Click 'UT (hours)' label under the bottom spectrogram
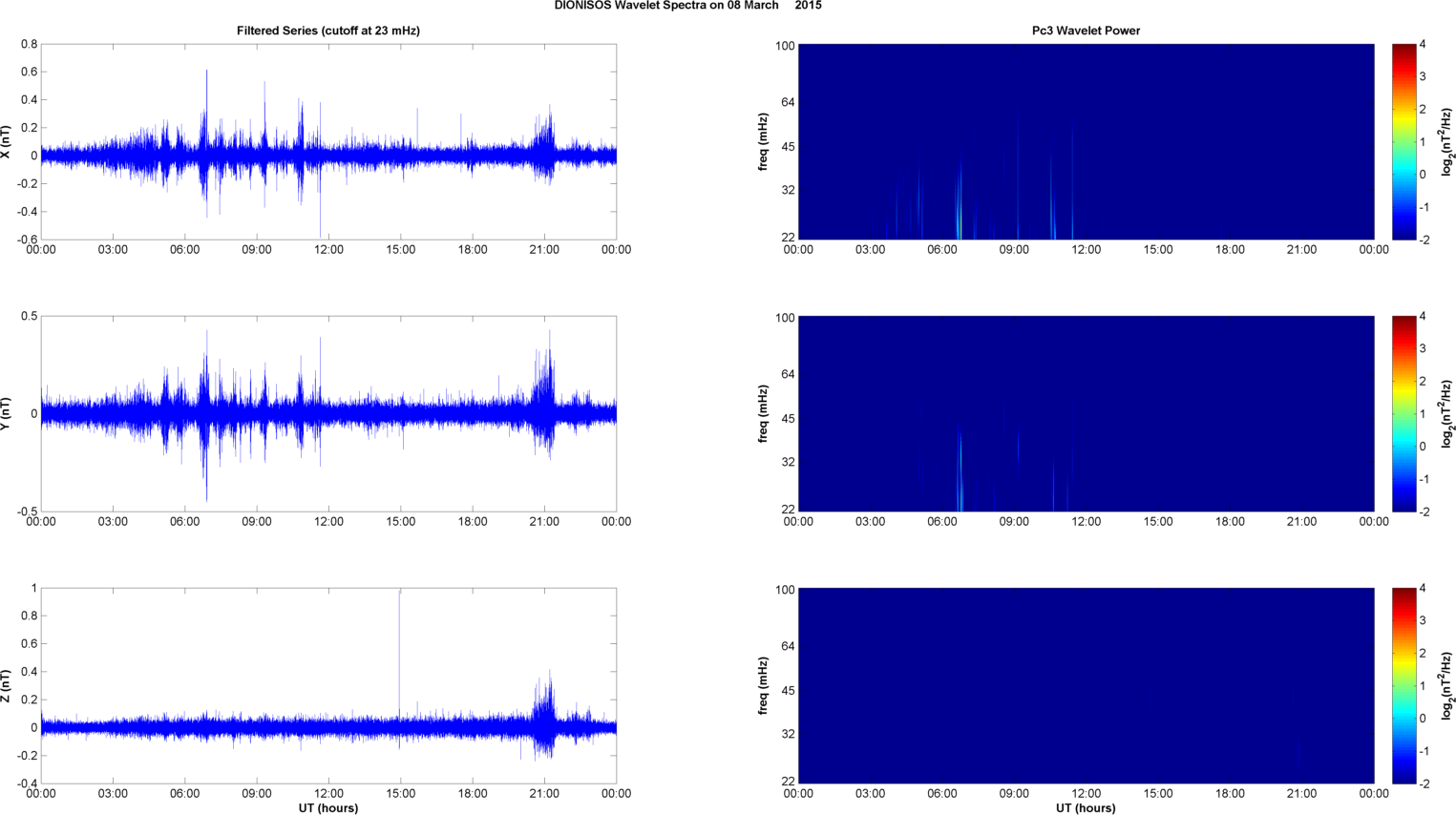The height and width of the screenshot is (815, 1456). [x=1086, y=808]
